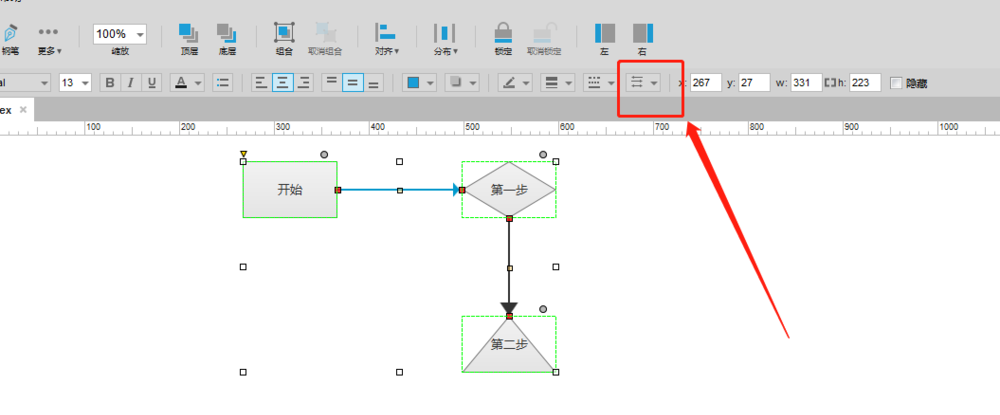Enable the 隐藏 hidden checkbox
This screenshot has width=1000, height=415.
pos(897,83)
